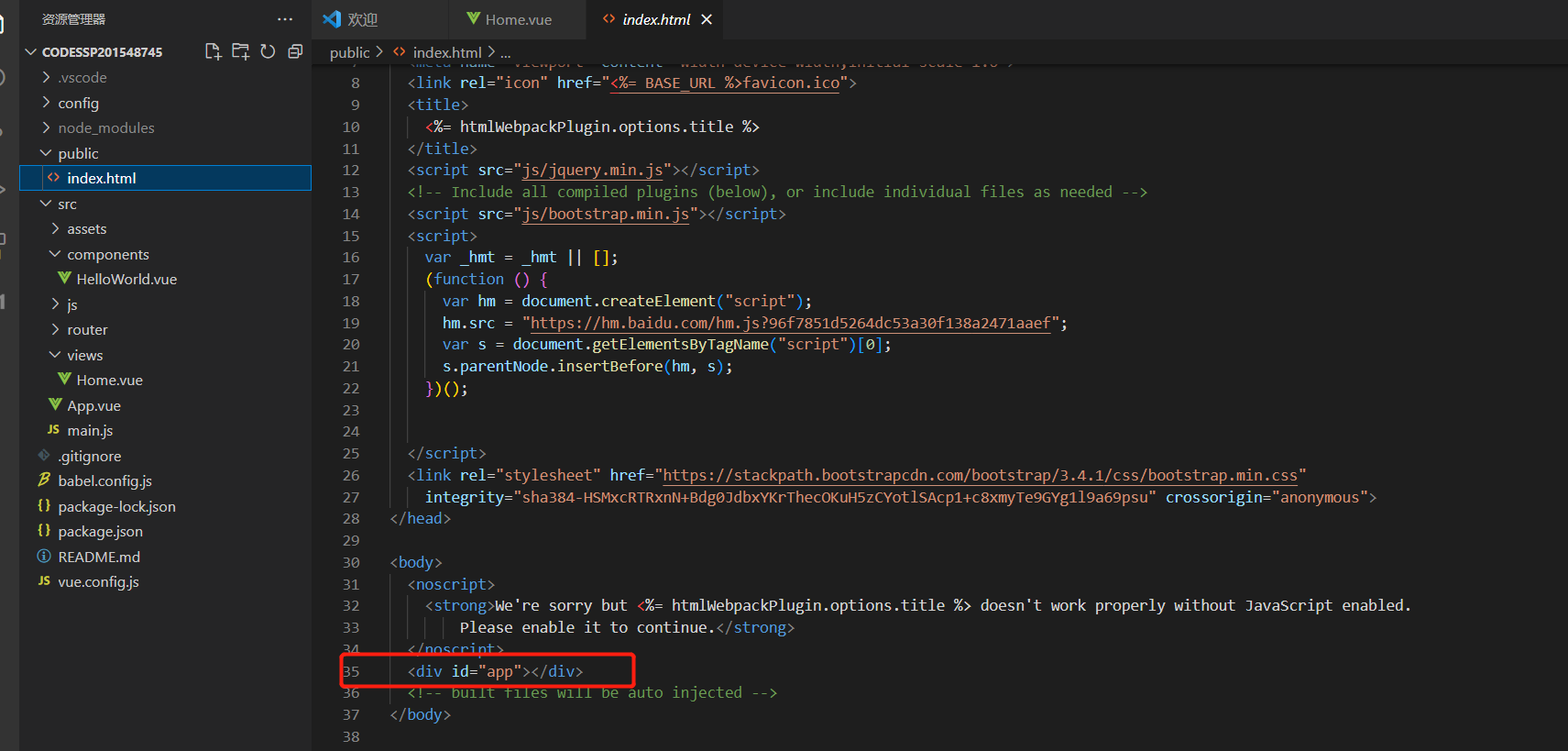This screenshot has height=751, width=1568.
Task: Click line number 30 in the gutter
Action: click(351, 562)
